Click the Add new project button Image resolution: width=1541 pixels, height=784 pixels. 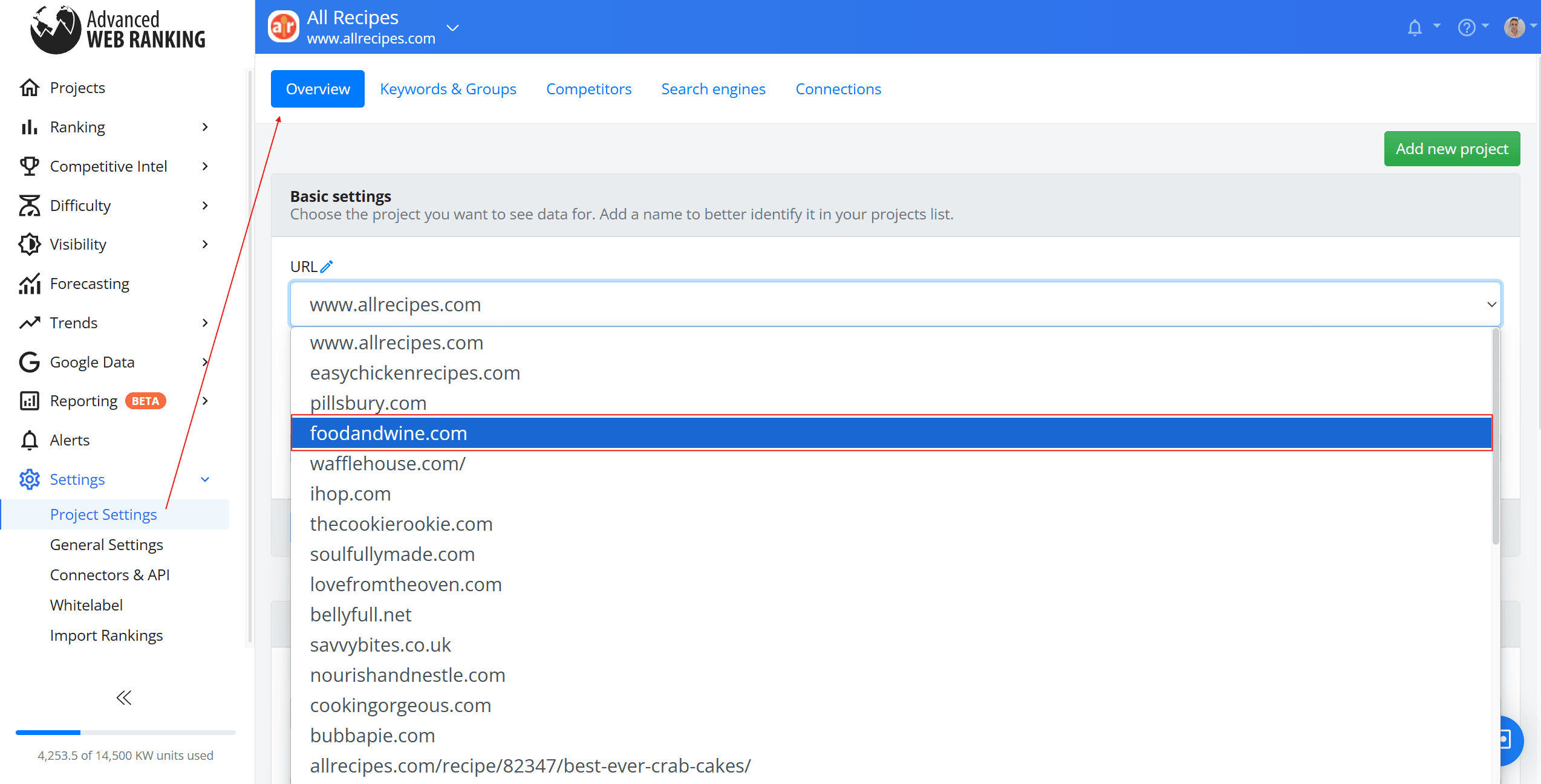(x=1452, y=149)
